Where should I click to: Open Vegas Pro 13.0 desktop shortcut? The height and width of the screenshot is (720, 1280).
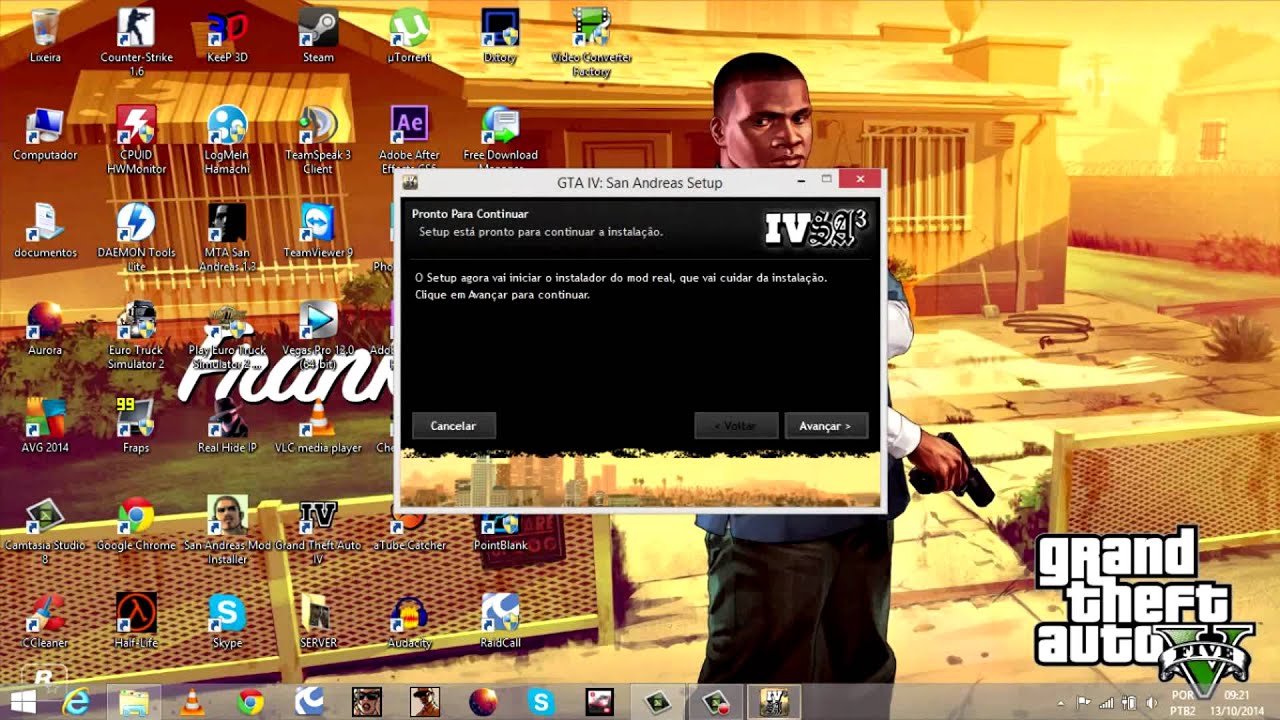318,335
